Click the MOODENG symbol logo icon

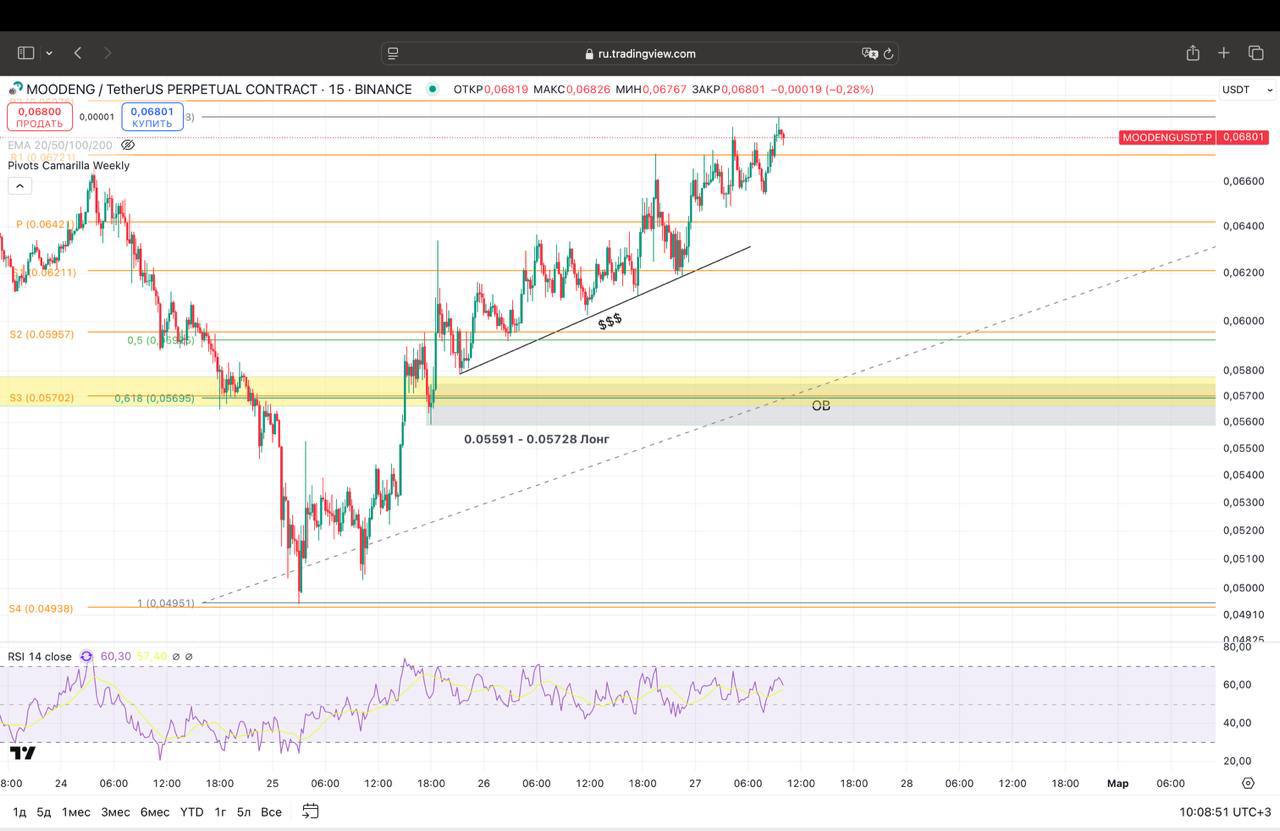(15, 89)
